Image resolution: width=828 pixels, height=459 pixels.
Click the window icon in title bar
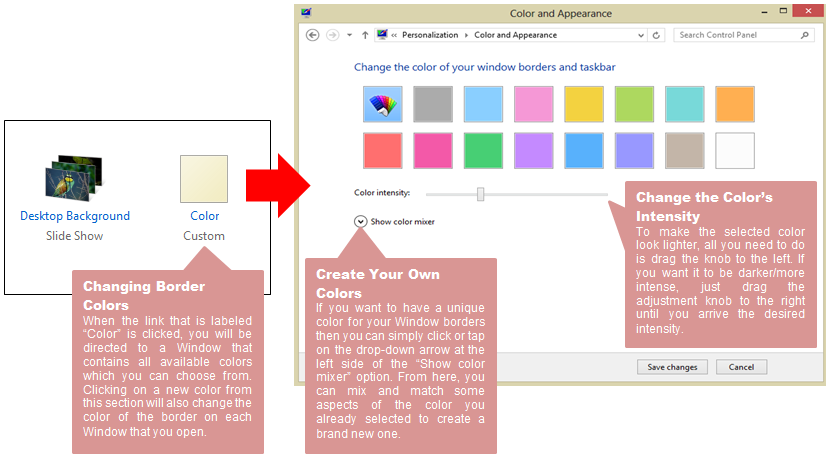pos(306,13)
